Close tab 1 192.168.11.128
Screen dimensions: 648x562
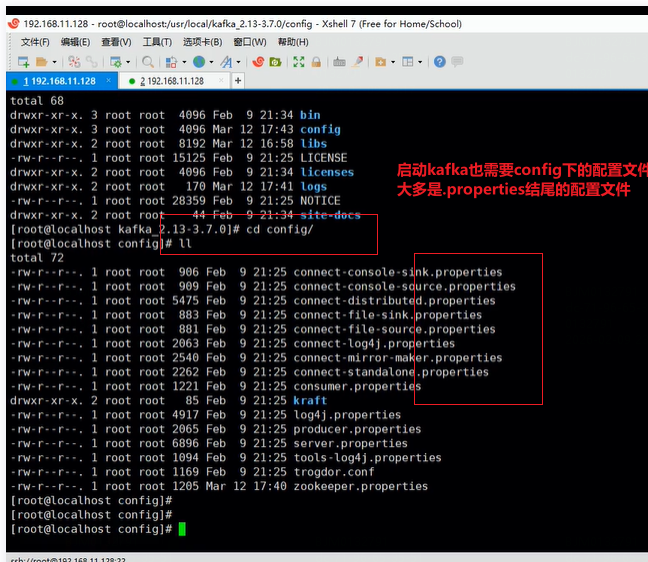click(108, 80)
